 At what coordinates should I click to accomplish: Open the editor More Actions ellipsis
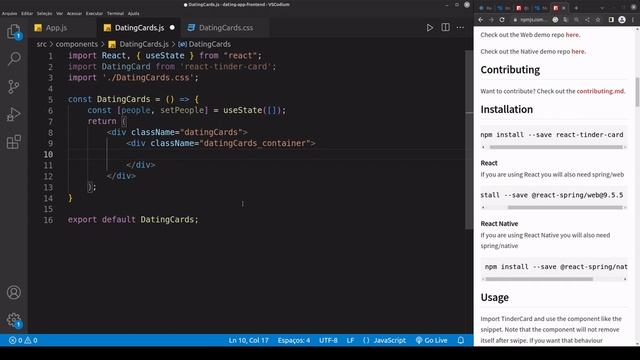(460, 28)
